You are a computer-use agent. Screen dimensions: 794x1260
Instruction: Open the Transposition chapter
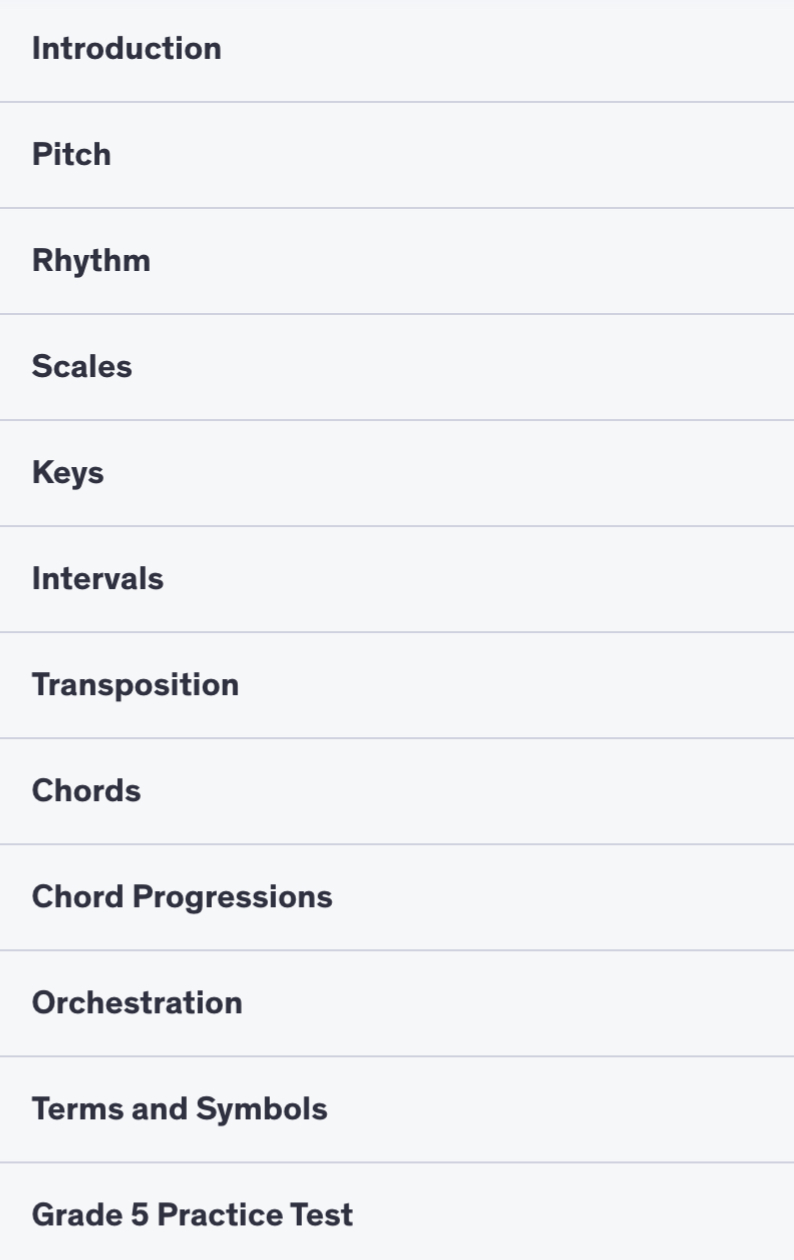pos(135,685)
